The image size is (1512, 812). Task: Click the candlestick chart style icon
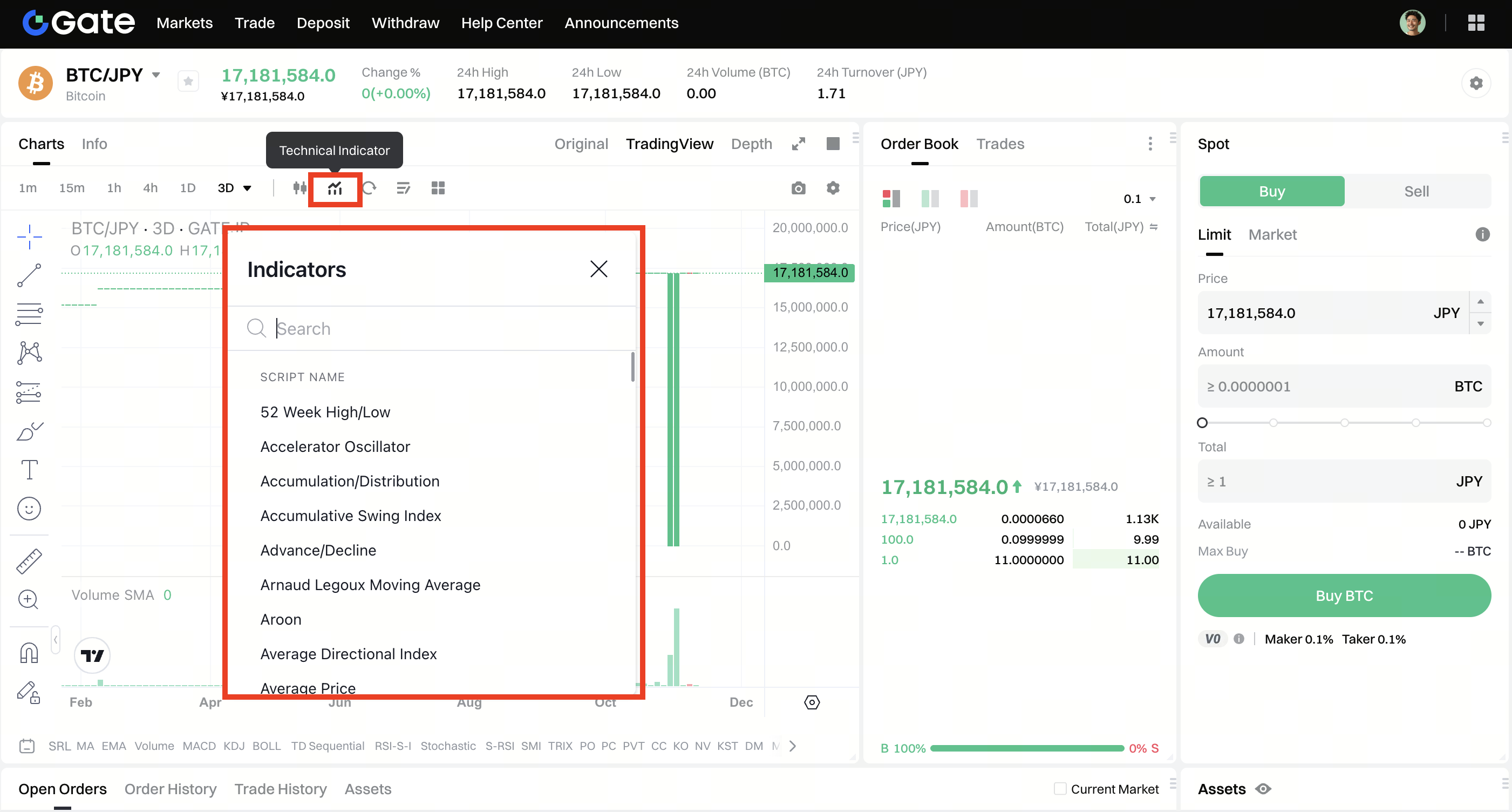click(x=299, y=188)
